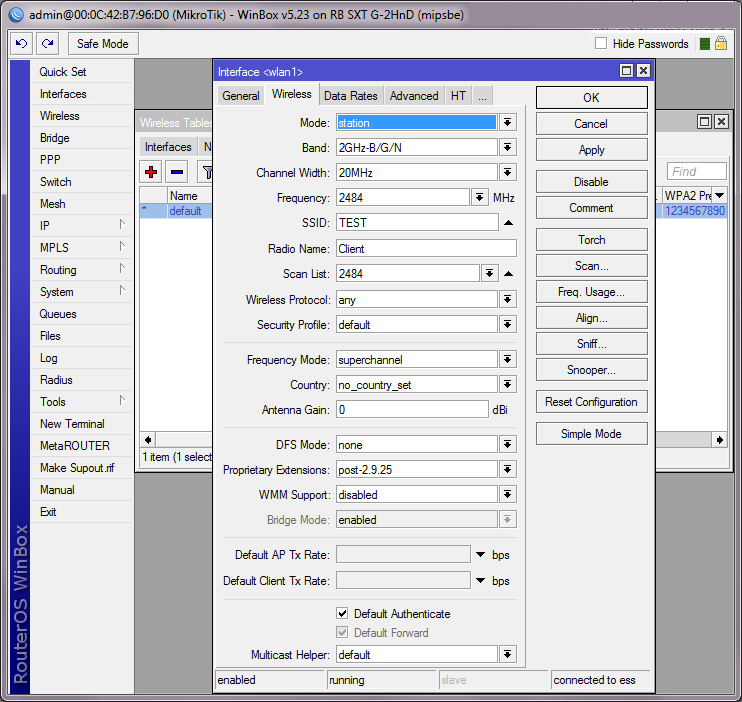Image resolution: width=742 pixels, height=702 pixels.
Task: Click the Find search box
Action: click(697, 171)
